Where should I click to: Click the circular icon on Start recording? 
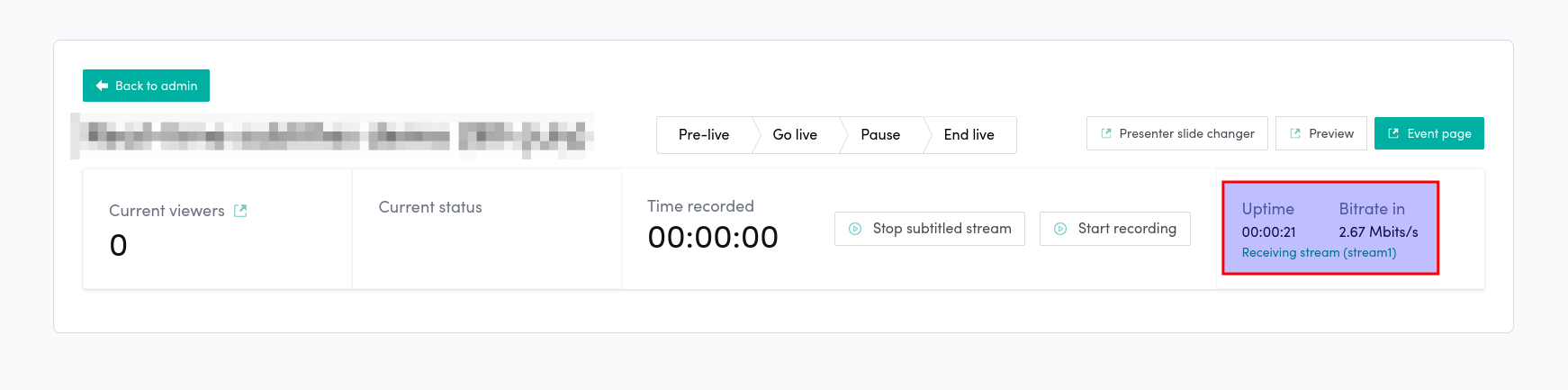coord(1060,229)
